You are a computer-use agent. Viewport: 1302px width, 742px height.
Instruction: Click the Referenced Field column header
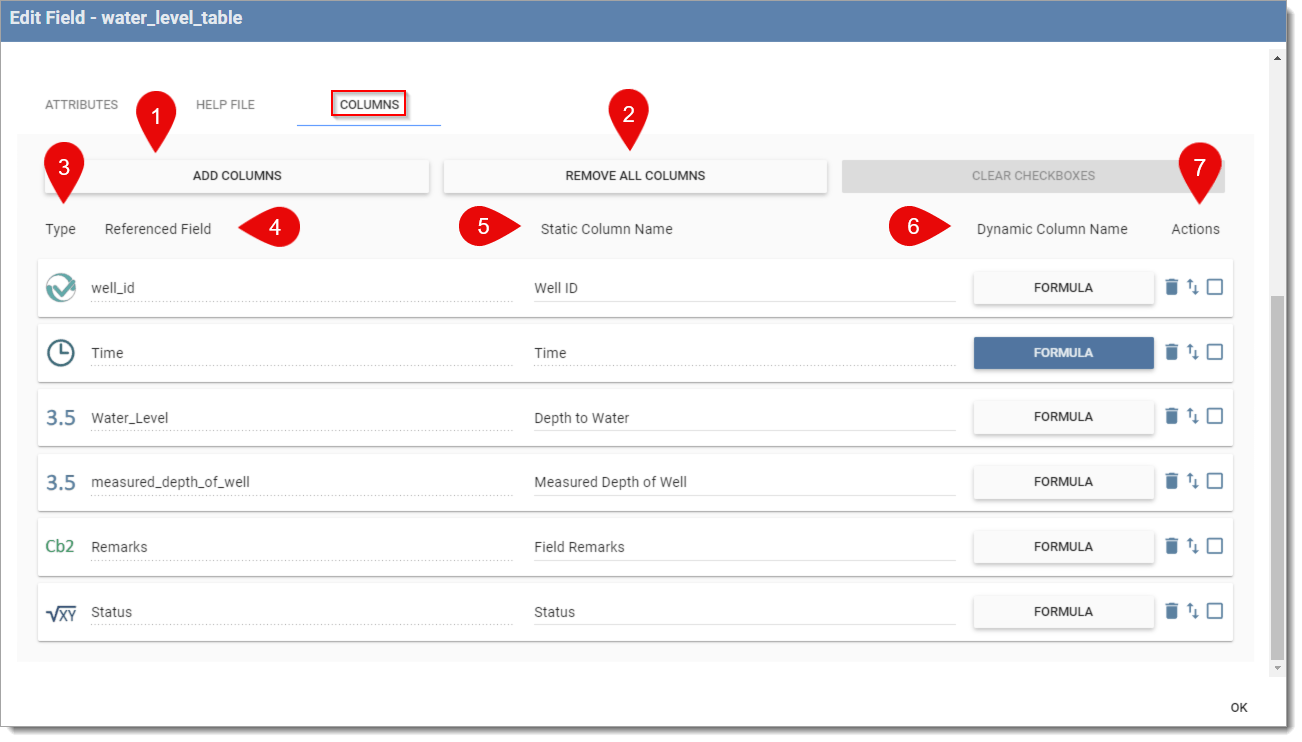[158, 229]
